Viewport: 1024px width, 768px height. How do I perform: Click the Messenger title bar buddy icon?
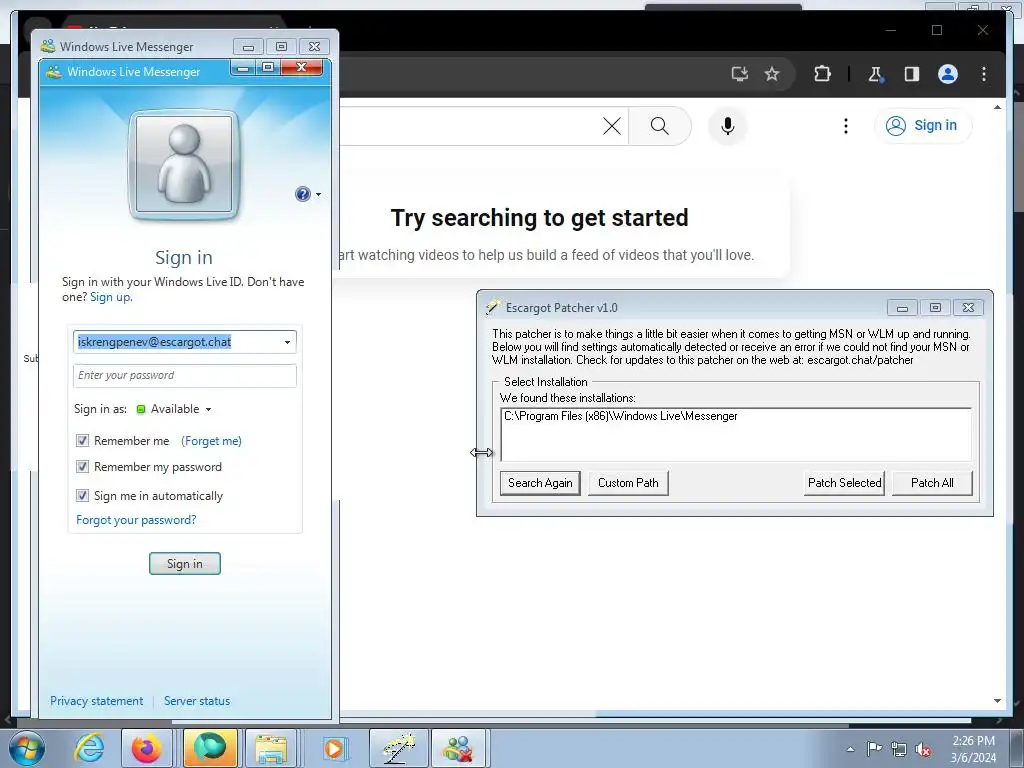54,72
